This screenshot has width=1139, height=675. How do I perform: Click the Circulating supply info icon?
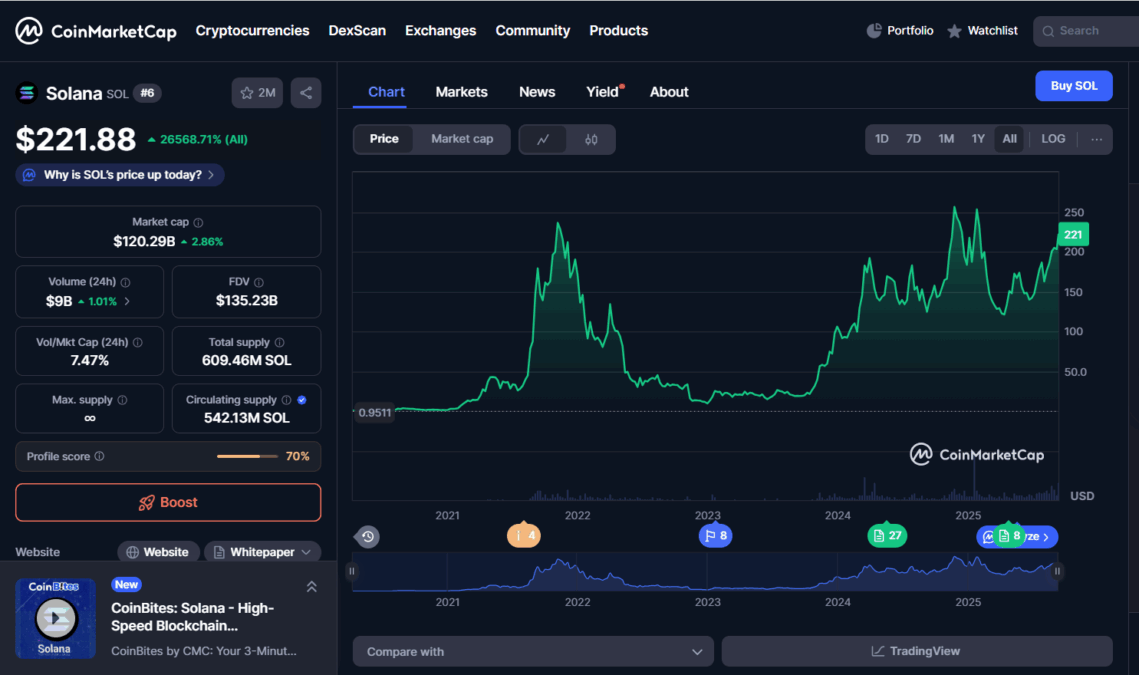click(x=286, y=400)
